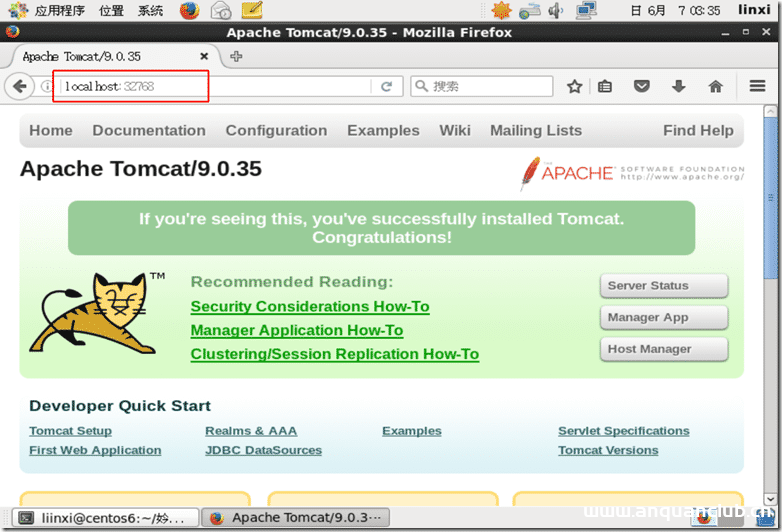
Task: Open the mail client icon in top panel
Action: click(221, 10)
